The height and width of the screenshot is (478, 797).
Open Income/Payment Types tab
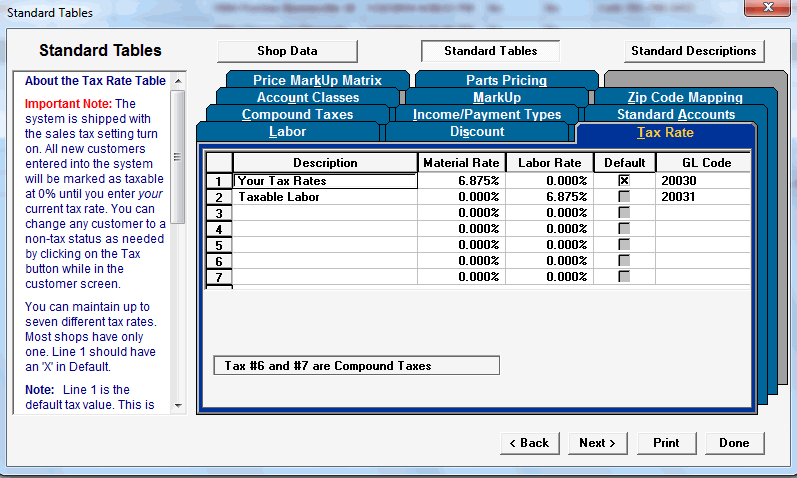pos(486,114)
